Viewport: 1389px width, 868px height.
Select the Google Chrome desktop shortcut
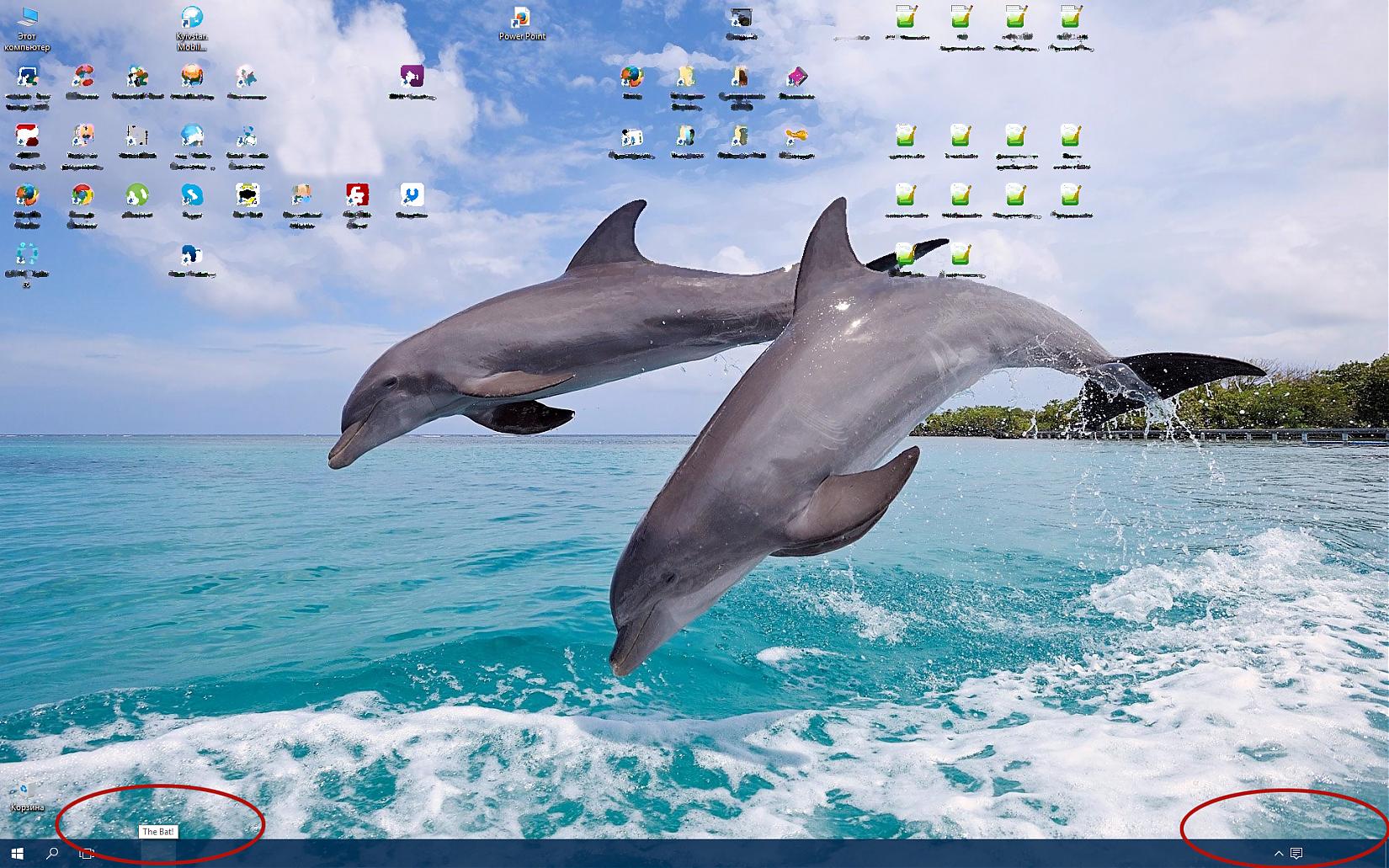coord(82,196)
